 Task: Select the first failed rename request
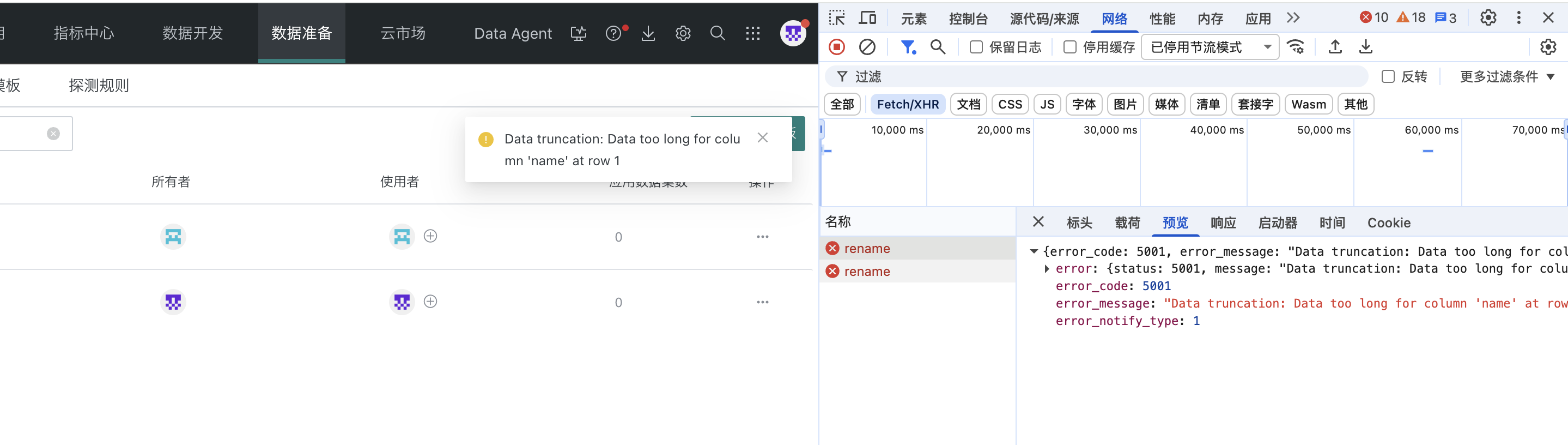tap(917, 248)
